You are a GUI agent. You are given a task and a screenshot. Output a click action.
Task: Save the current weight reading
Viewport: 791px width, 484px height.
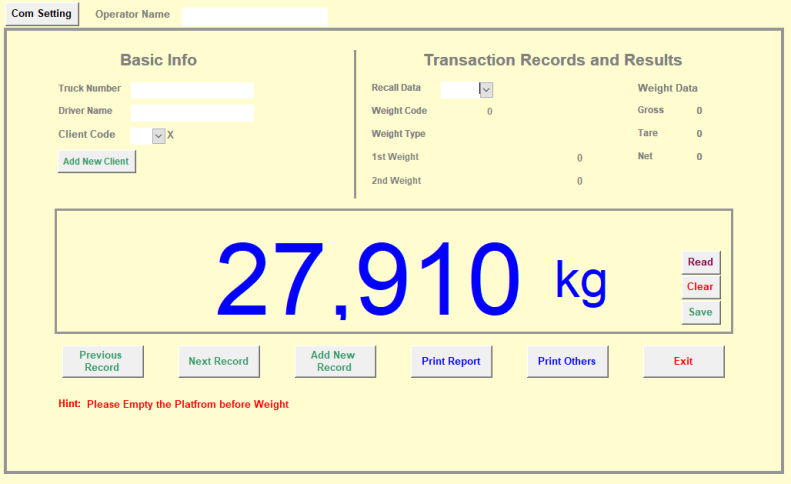point(700,312)
